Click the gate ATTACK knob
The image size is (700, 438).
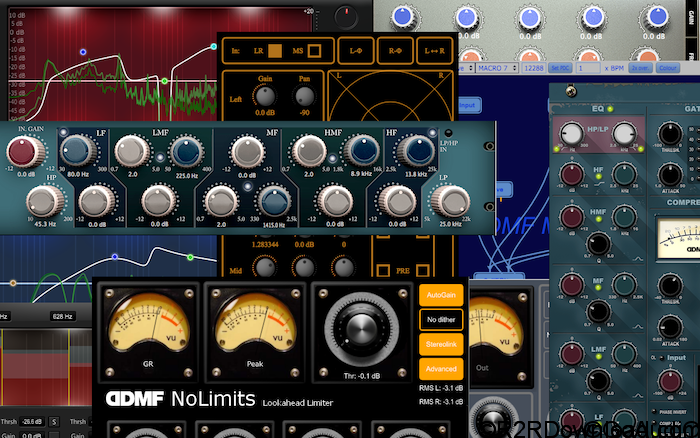click(x=670, y=175)
